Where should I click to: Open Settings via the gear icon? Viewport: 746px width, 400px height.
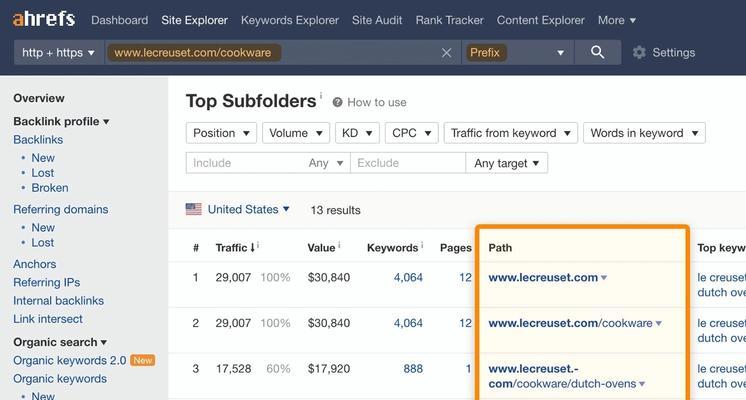tap(639, 52)
